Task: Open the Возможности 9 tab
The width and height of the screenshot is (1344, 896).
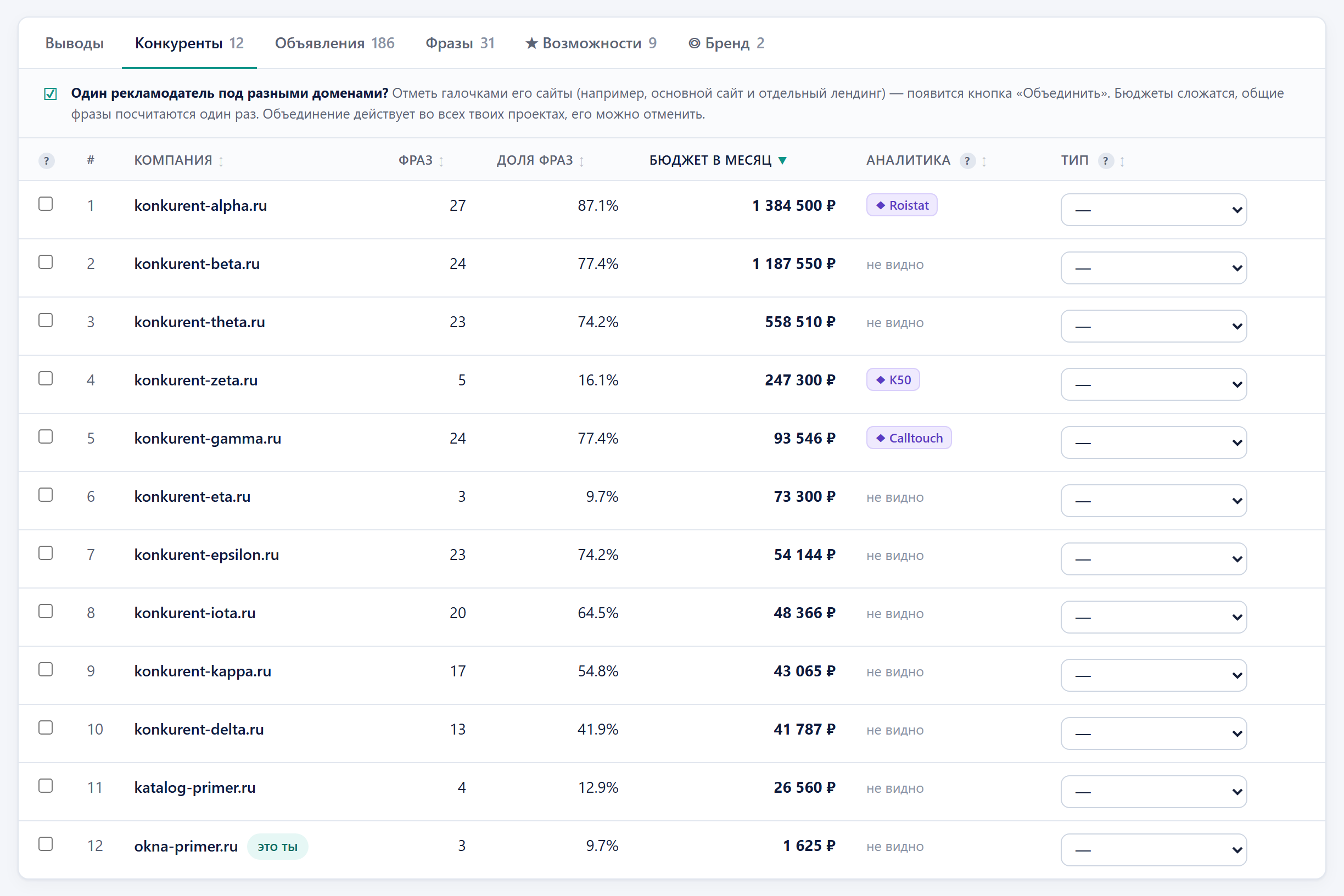Action: (x=591, y=43)
